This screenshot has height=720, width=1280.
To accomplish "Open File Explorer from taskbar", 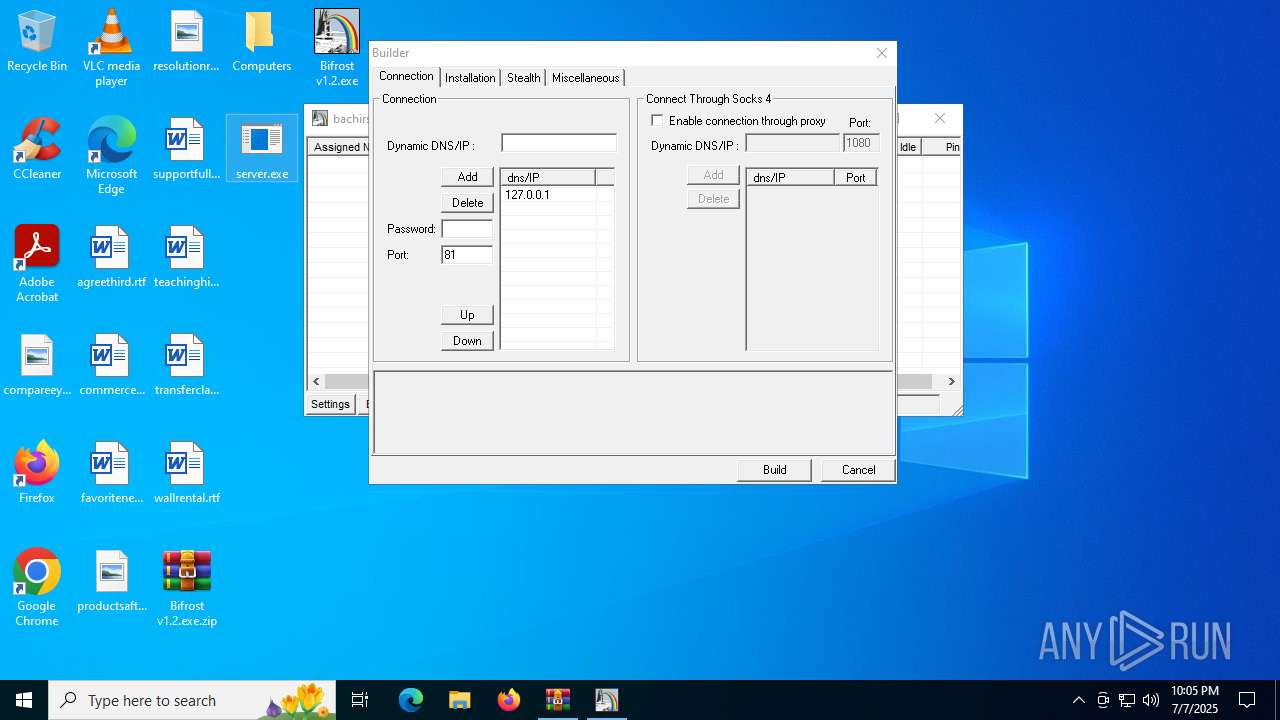I will coord(459,700).
